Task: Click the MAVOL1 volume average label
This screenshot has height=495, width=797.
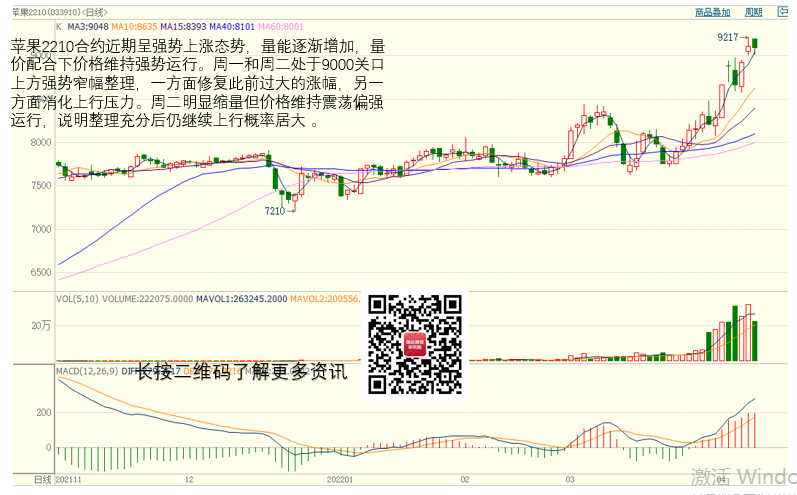Action: (242, 298)
